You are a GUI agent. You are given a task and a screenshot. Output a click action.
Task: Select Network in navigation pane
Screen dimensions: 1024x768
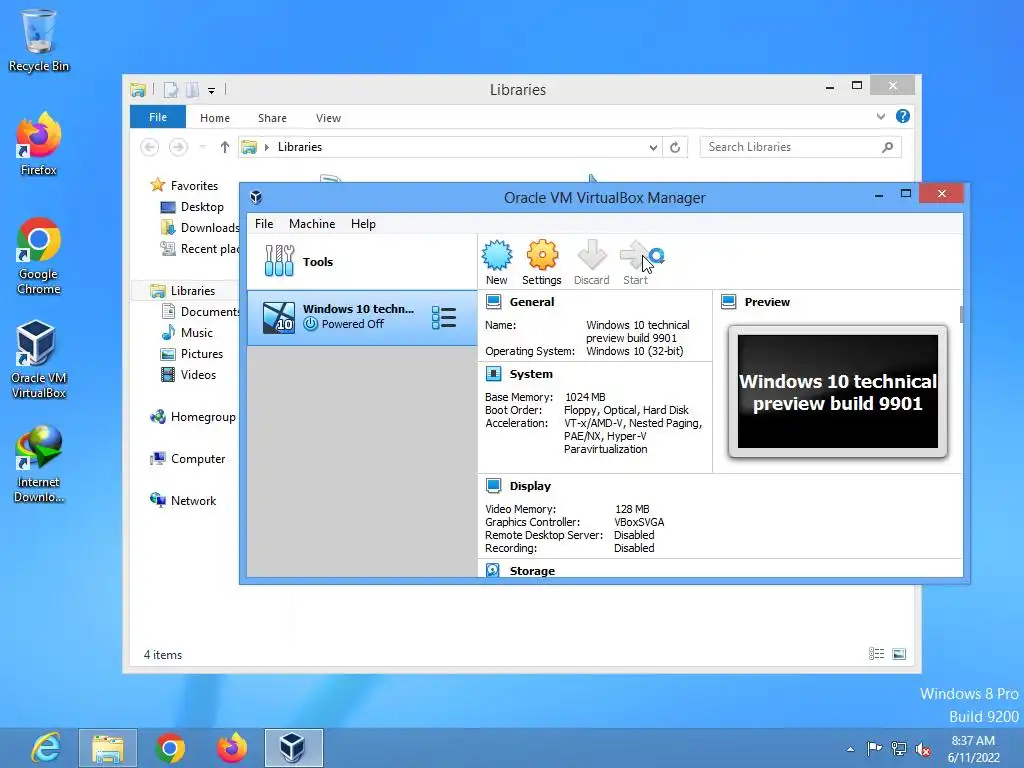coord(193,501)
